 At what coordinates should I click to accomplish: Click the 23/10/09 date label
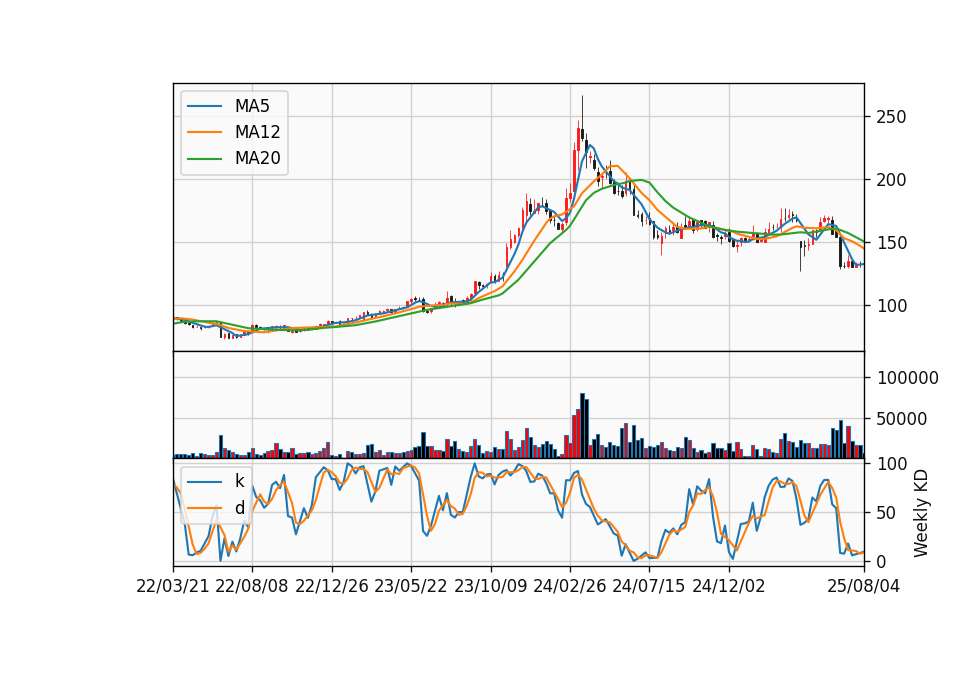point(490,586)
